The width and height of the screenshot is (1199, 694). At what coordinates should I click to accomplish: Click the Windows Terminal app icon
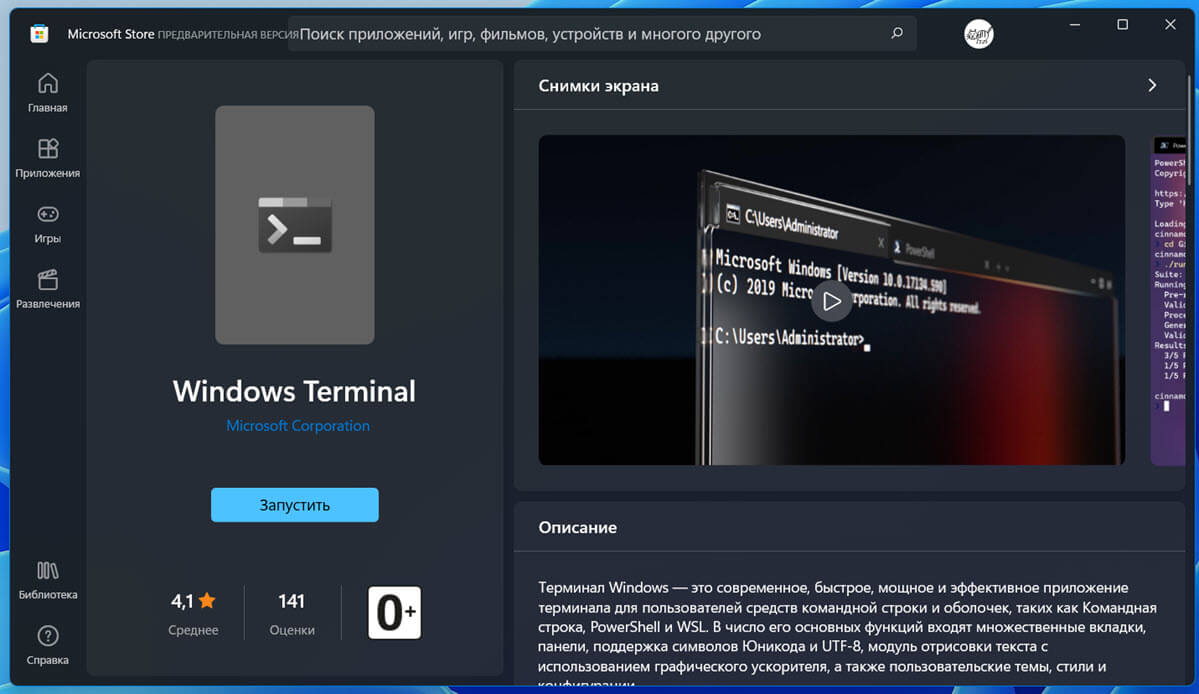click(294, 225)
